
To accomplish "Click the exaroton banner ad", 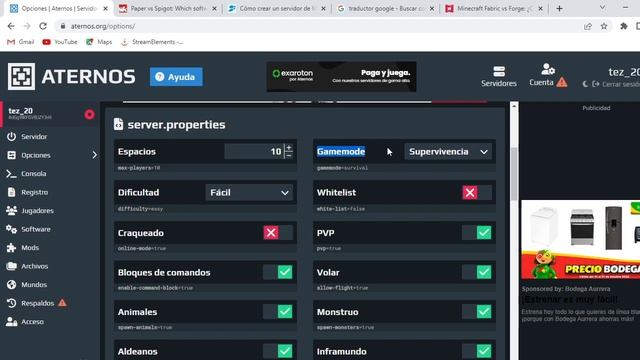I will point(341,76).
